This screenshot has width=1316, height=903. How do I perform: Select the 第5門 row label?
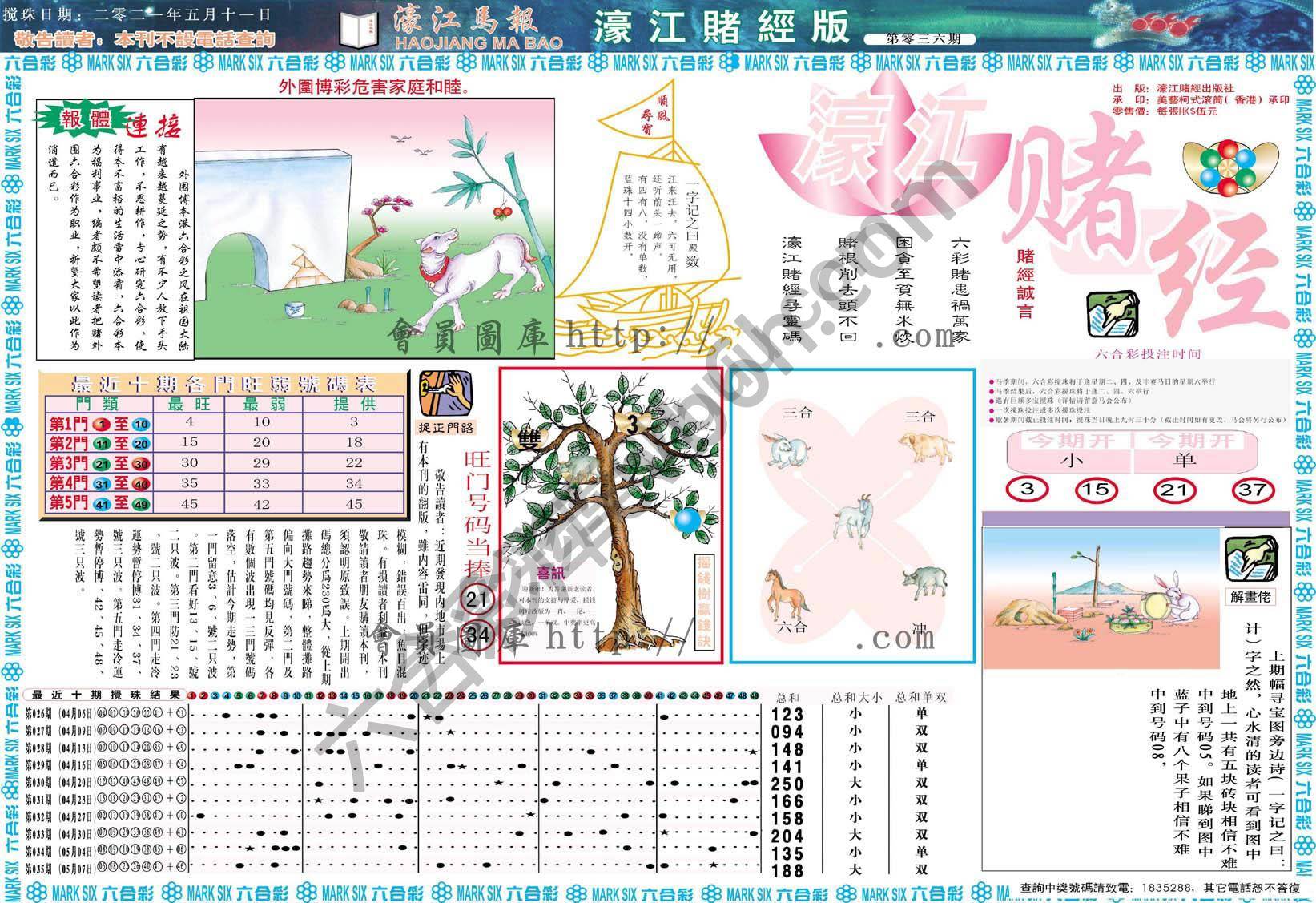click(x=99, y=503)
